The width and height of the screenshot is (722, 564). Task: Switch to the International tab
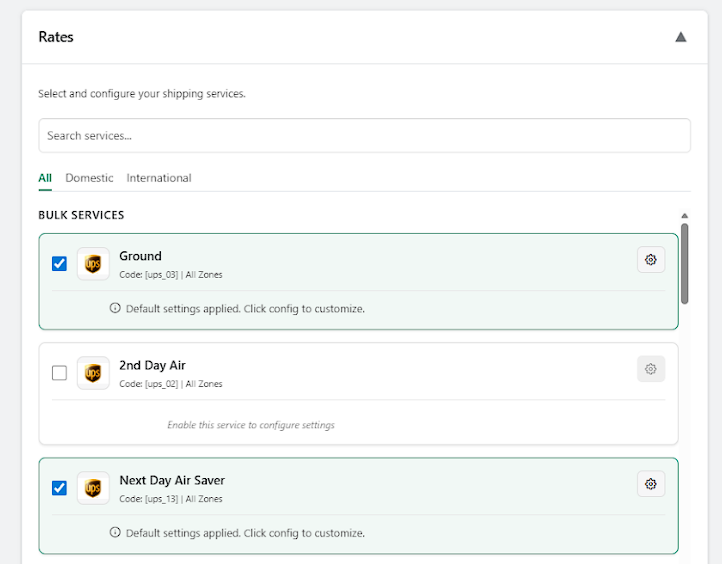pos(158,178)
